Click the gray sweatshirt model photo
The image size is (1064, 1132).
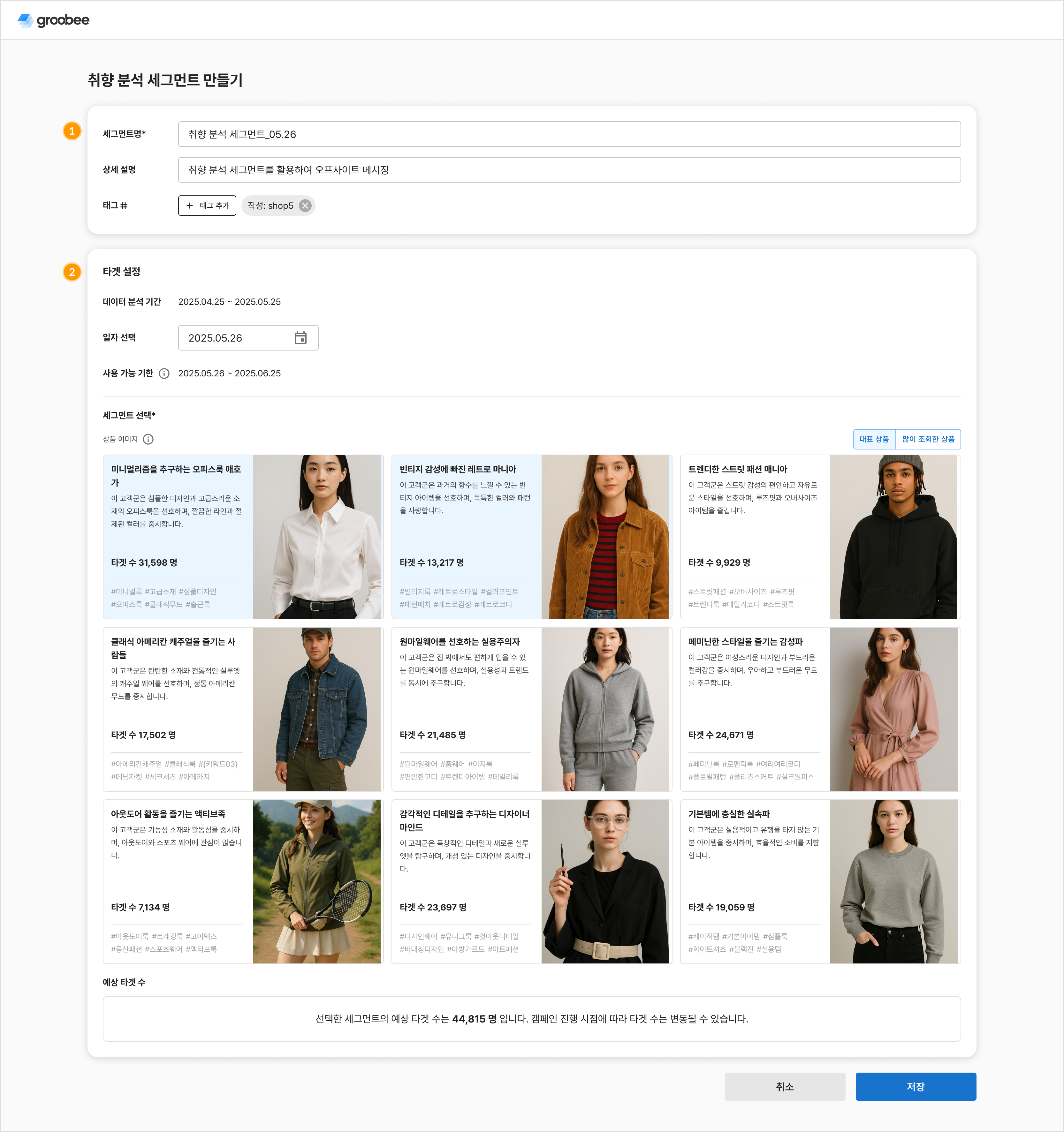(894, 882)
